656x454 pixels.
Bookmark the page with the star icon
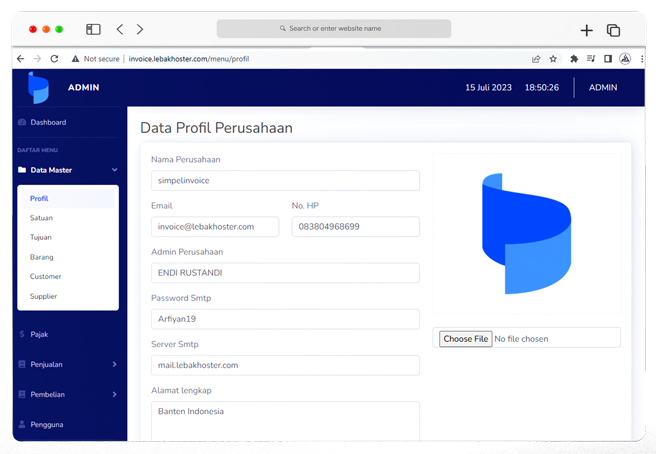coord(553,59)
